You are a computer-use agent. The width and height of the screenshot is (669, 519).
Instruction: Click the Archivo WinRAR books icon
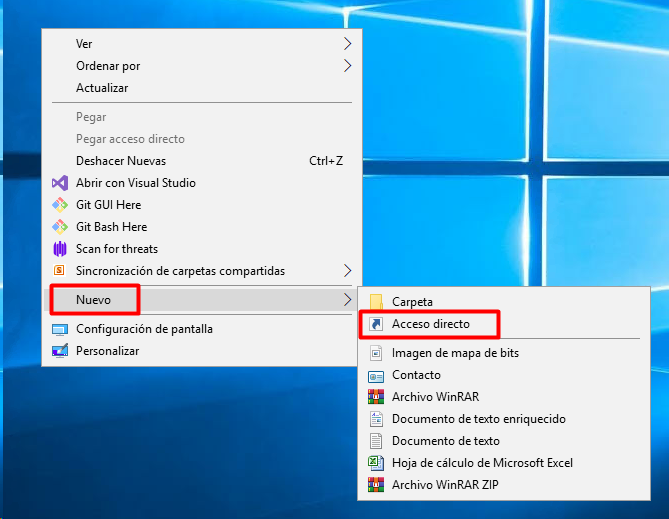[376, 397]
